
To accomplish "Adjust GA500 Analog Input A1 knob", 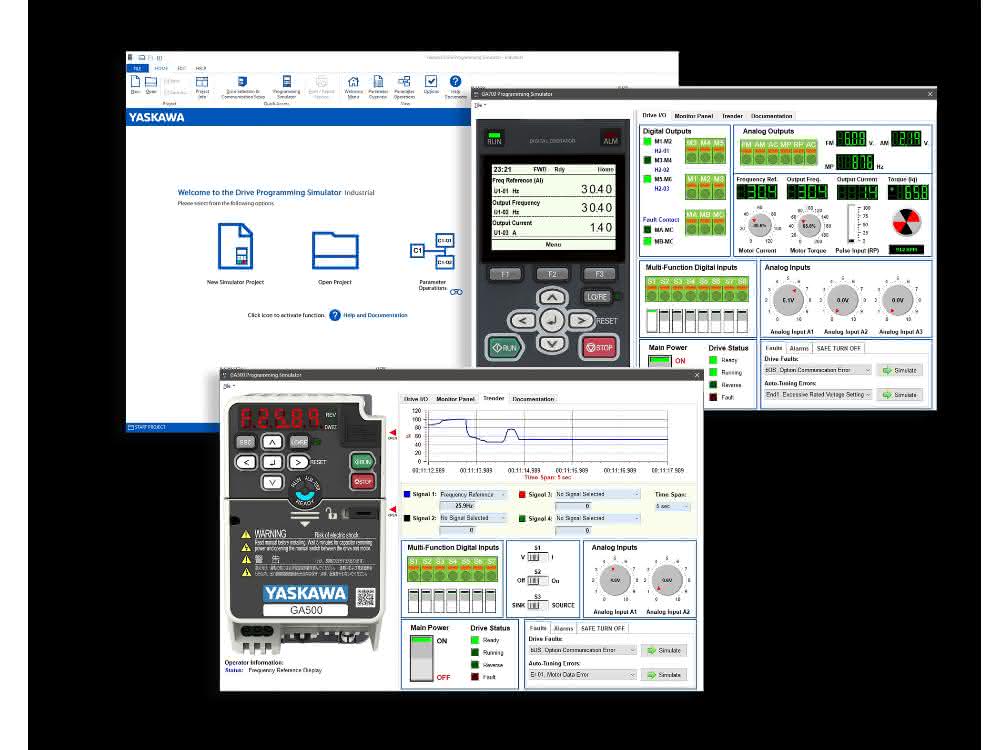I will click(615, 580).
